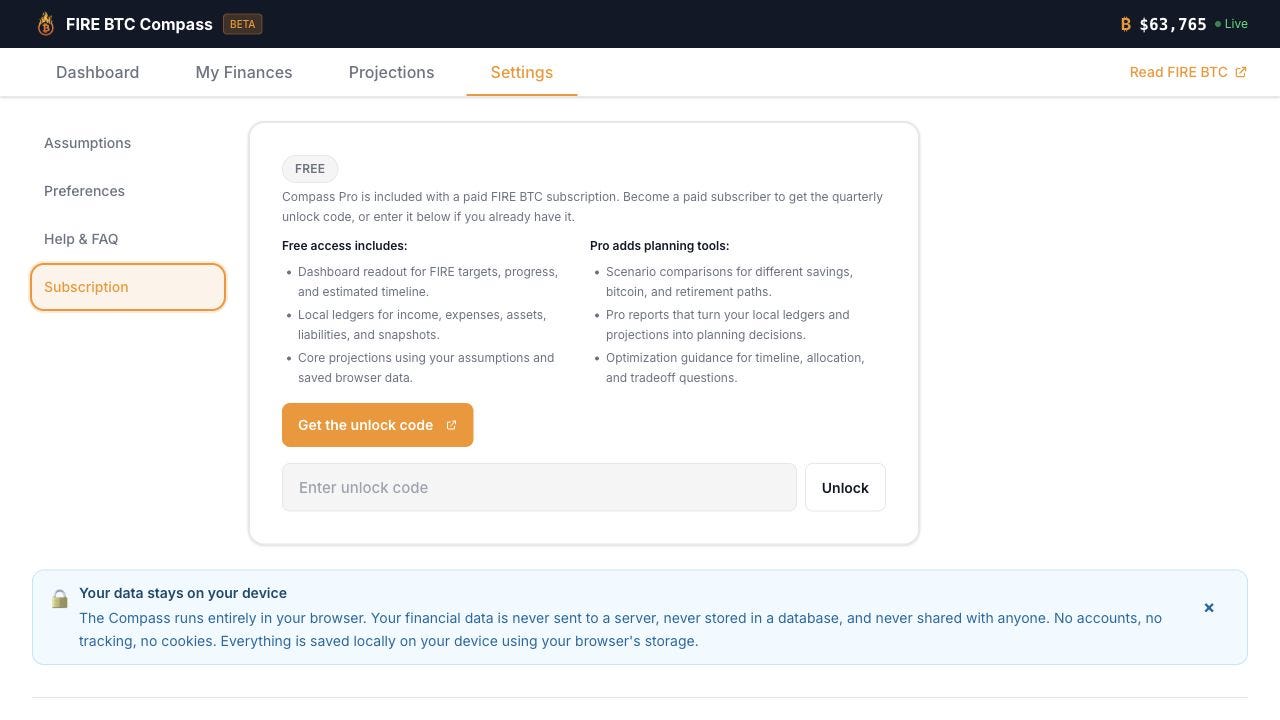Go to the Projections tab
The height and width of the screenshot is (720, 1280).
(391, 72)
